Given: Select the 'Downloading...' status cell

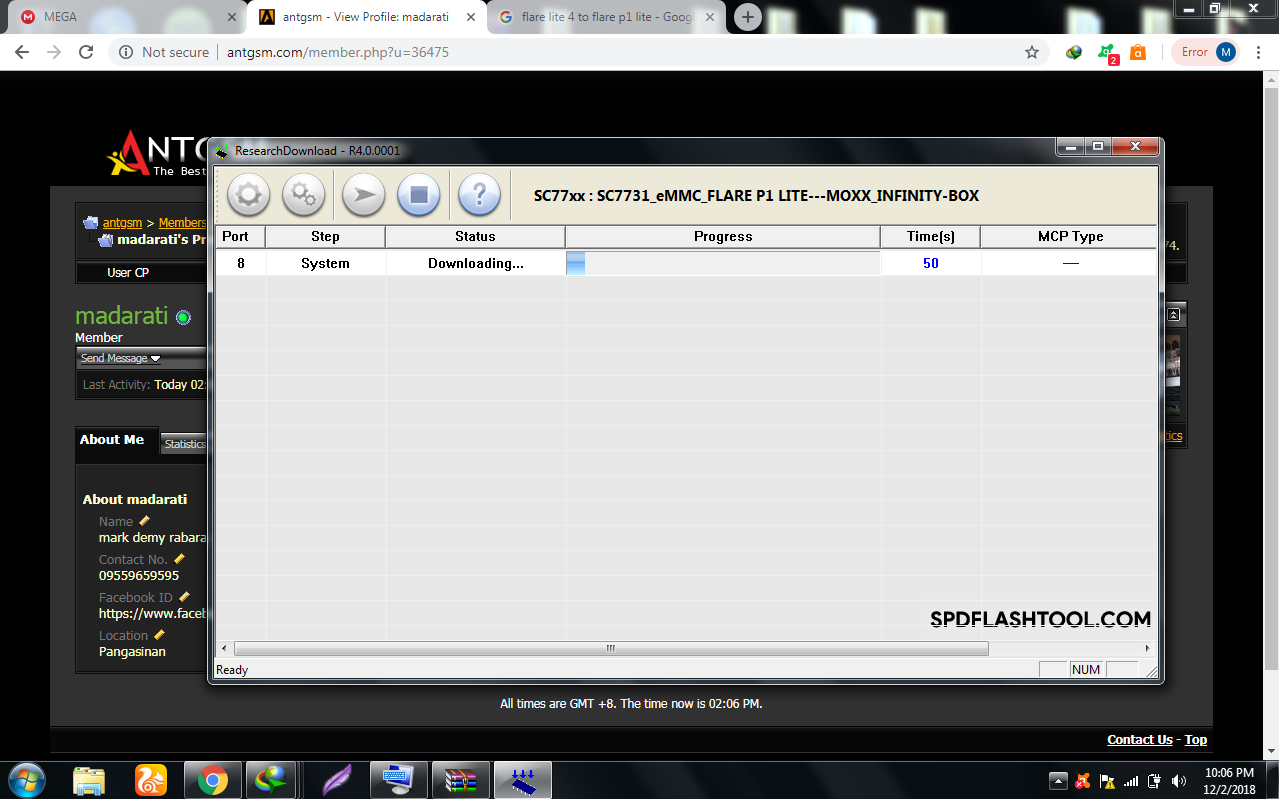Looking at the screenshot, I should tap(475, 263).
